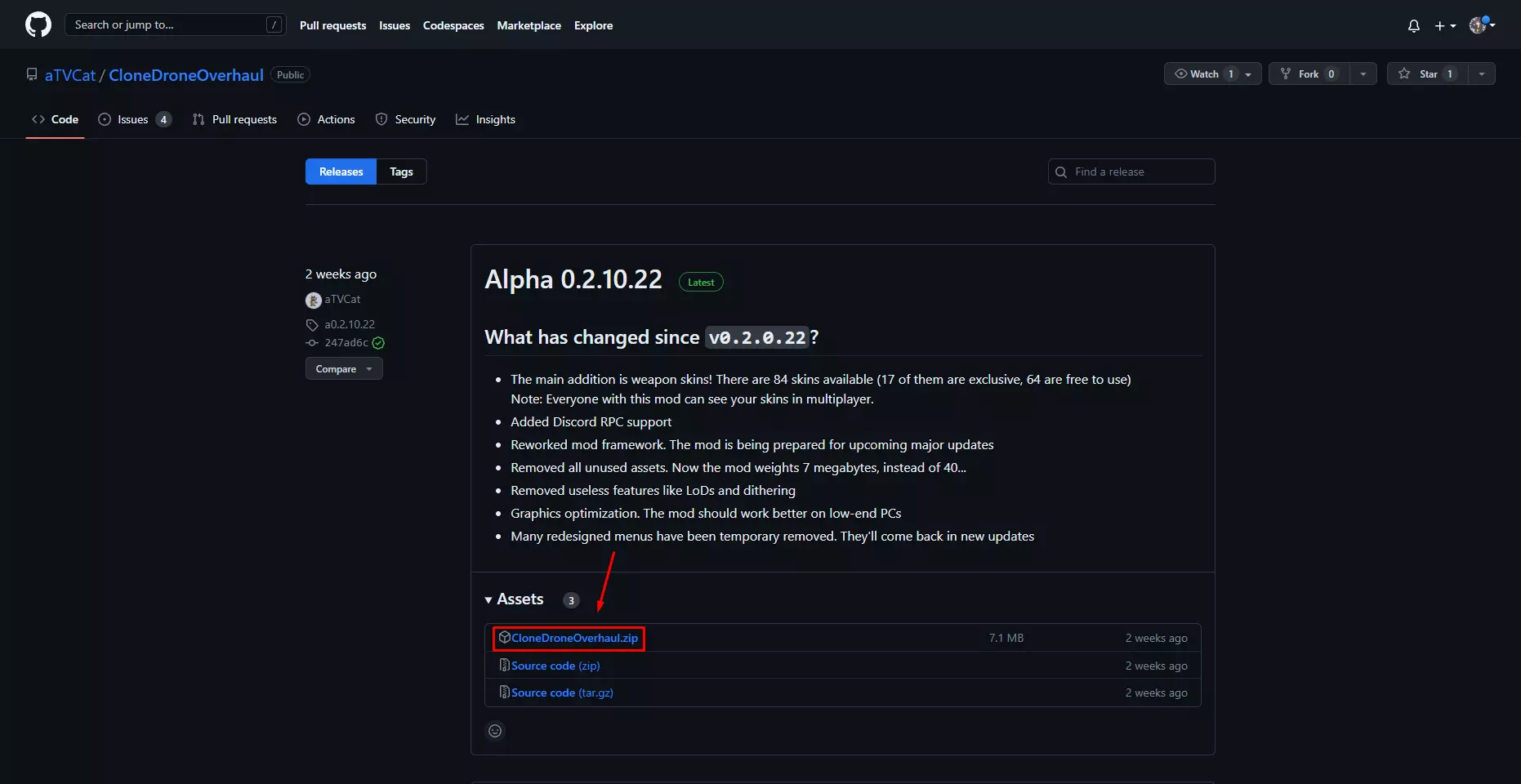This screenshot has width=1521, height=784.
Task: Open the notifications bell
Action: (1413, 26)
